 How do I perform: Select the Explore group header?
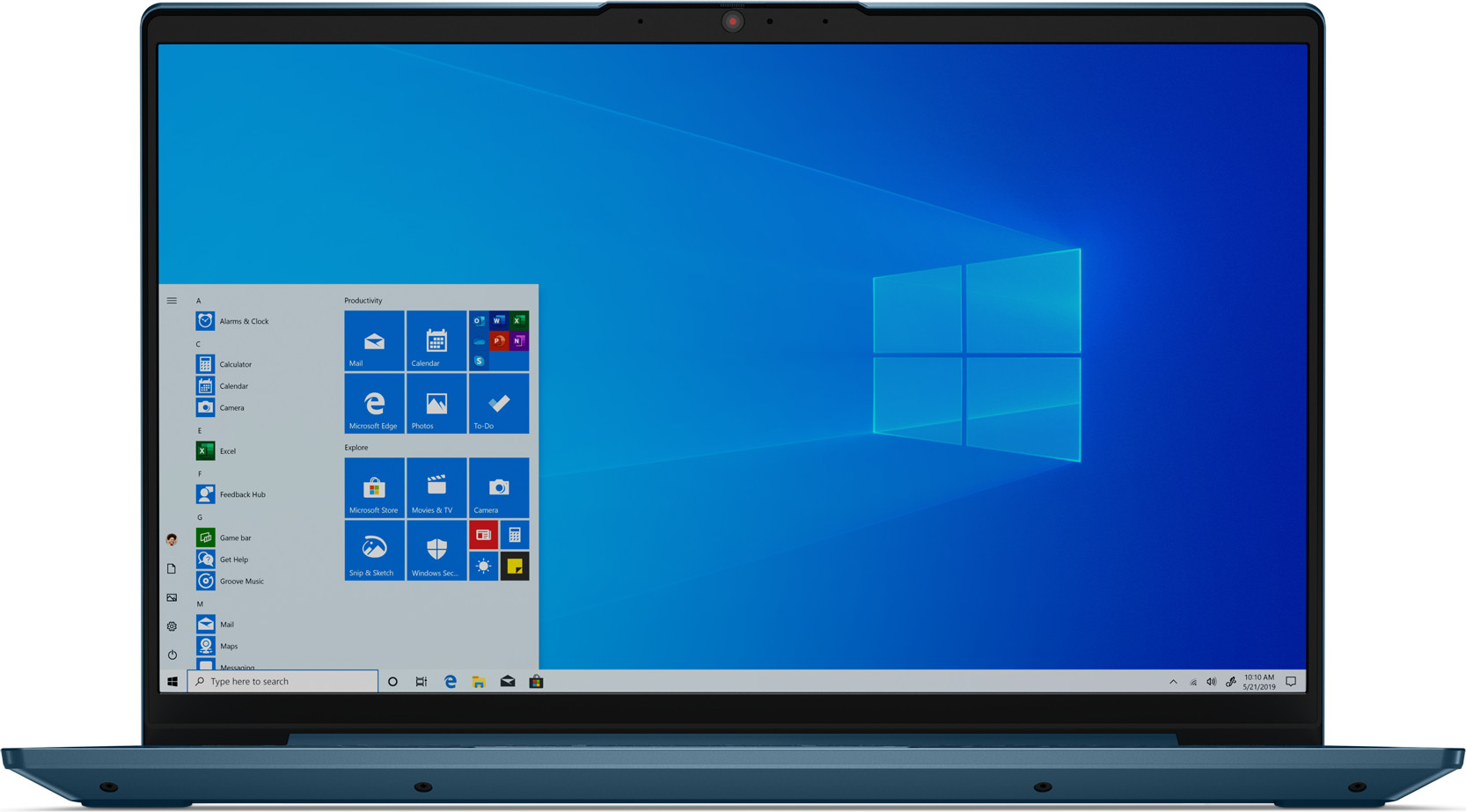click(x=356, y=448)
